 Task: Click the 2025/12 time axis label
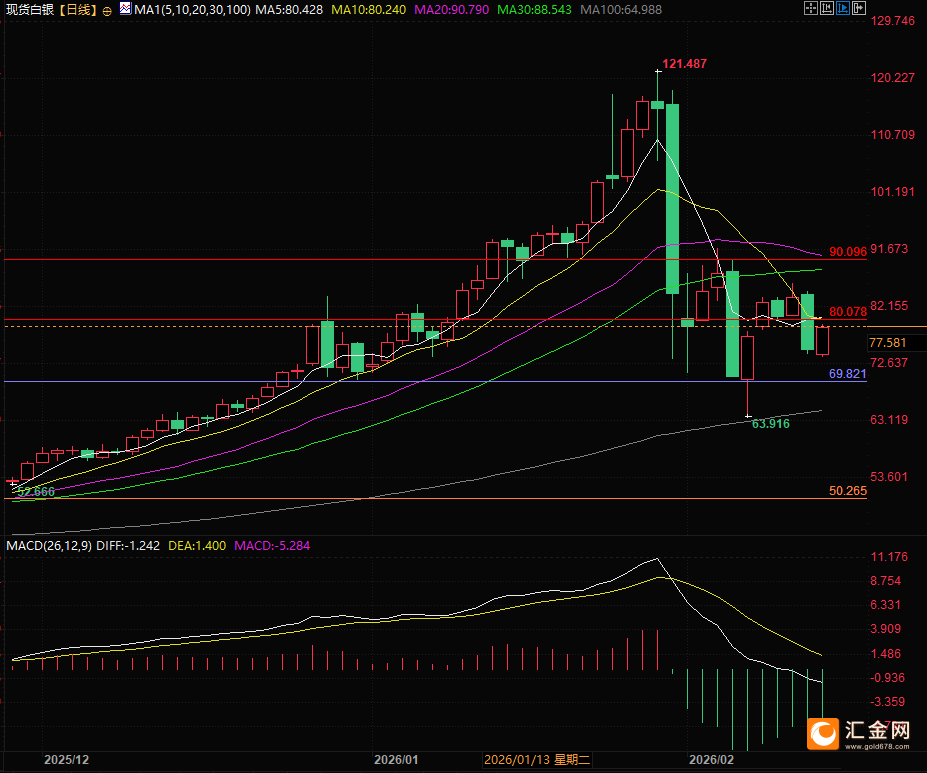(66, 759)
